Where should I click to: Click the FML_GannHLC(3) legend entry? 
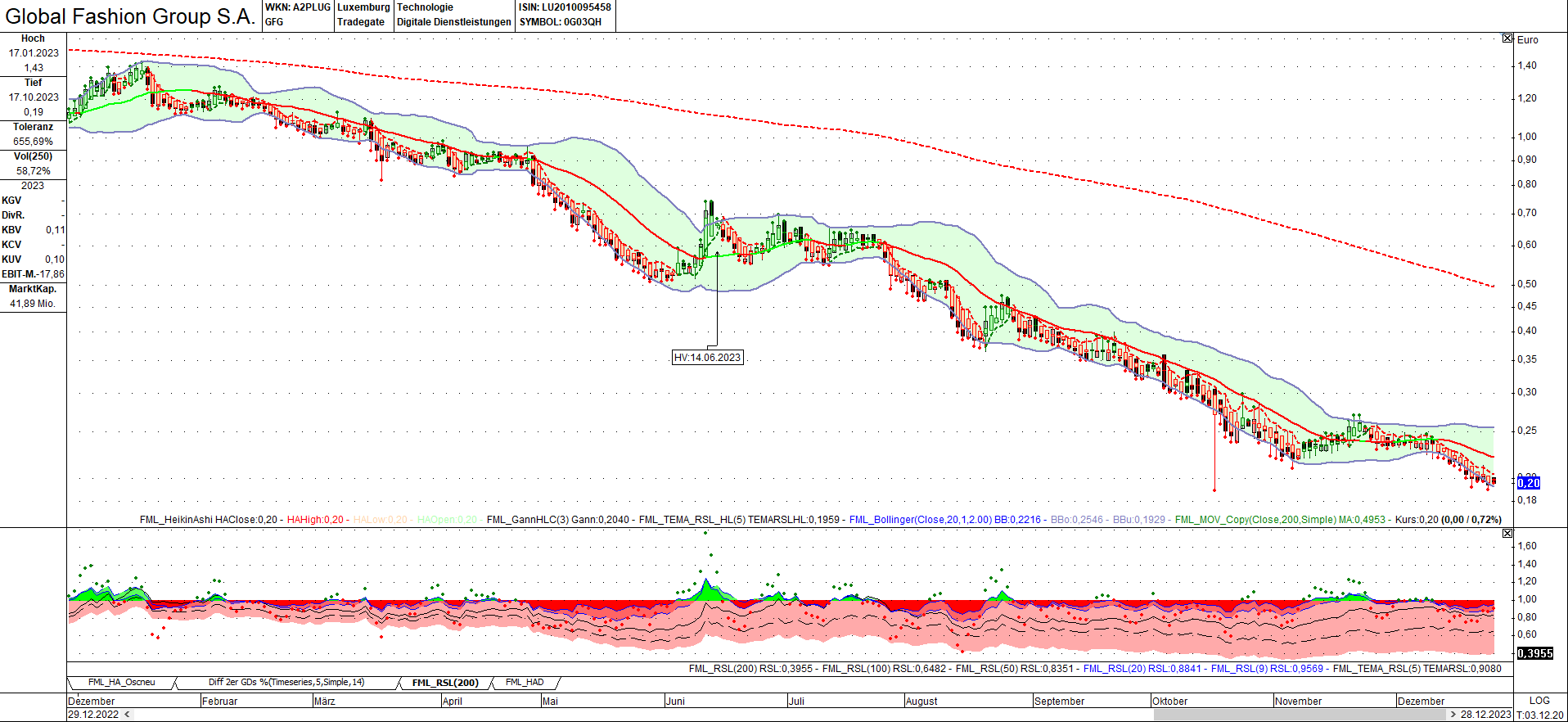pyautogui.click(x=558, y=520)
